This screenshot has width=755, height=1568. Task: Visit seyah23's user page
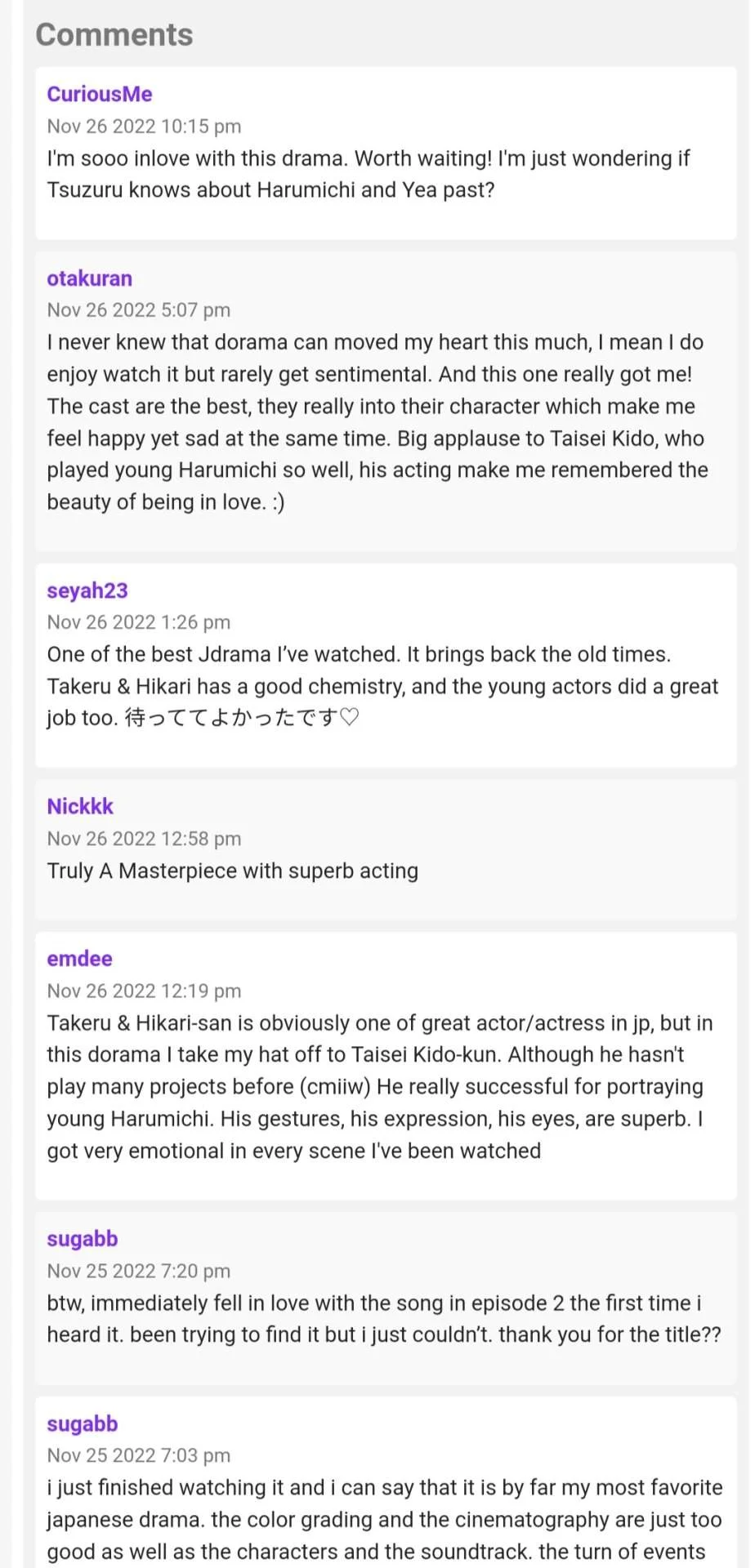click(87, 590)
